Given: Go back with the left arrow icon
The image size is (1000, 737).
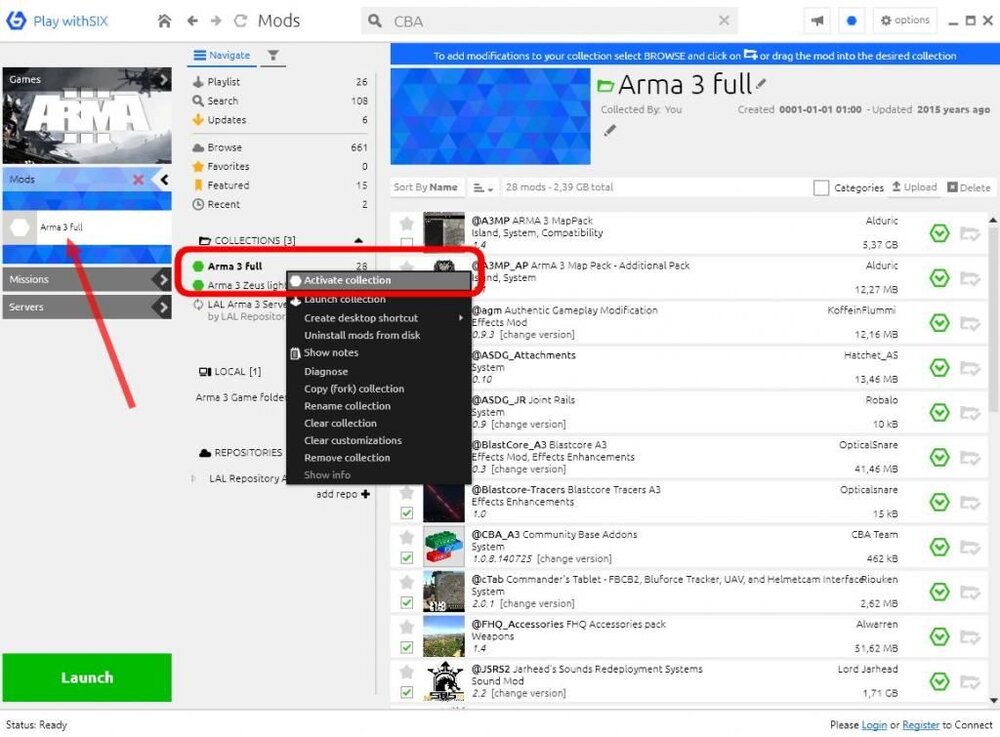Looking at the screenshot, I should pos(192,21).
